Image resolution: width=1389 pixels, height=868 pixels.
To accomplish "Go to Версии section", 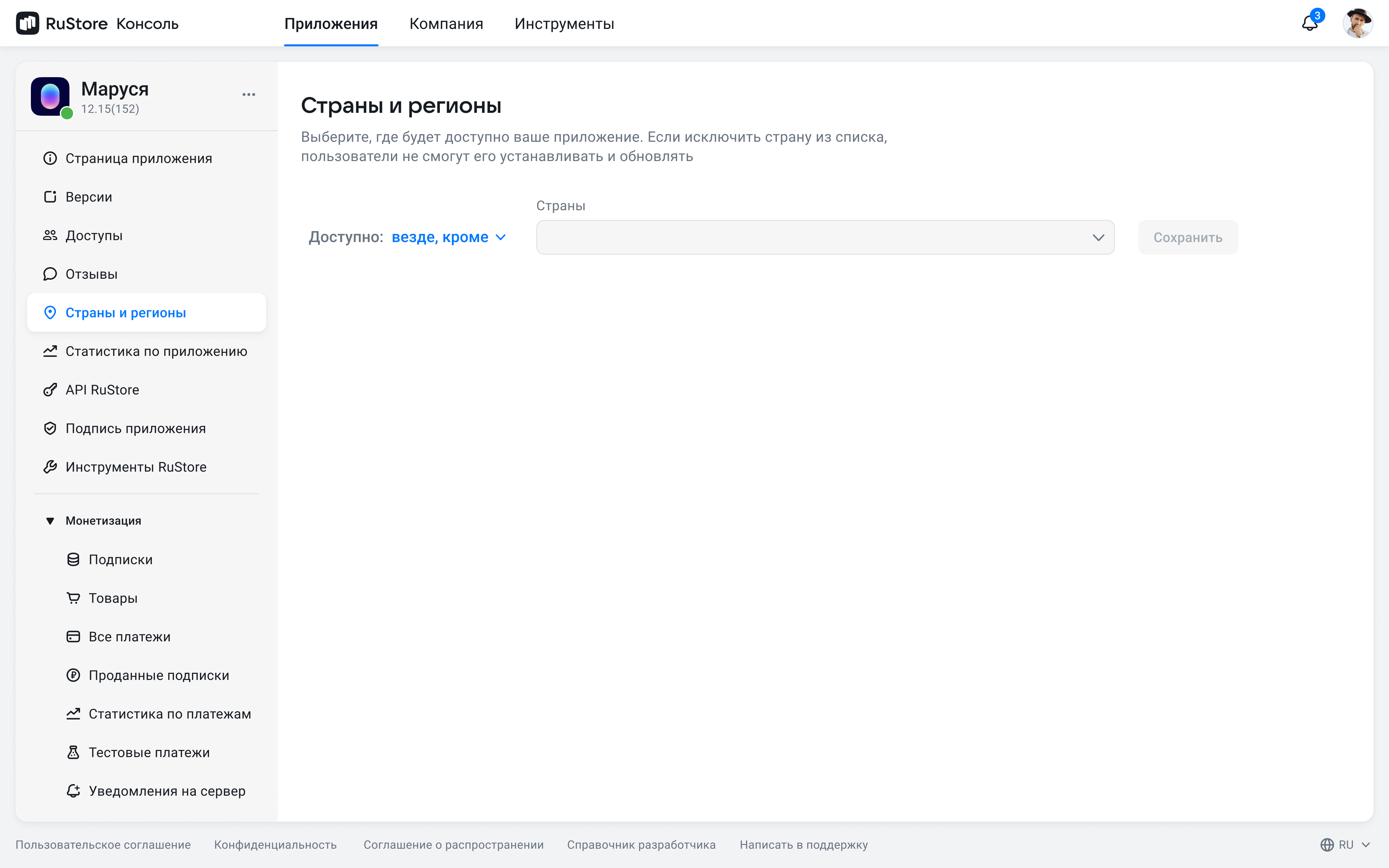I will pos(146,197).
